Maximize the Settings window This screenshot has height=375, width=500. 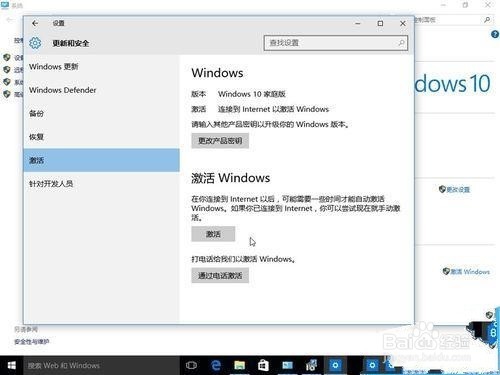[380, 23]
